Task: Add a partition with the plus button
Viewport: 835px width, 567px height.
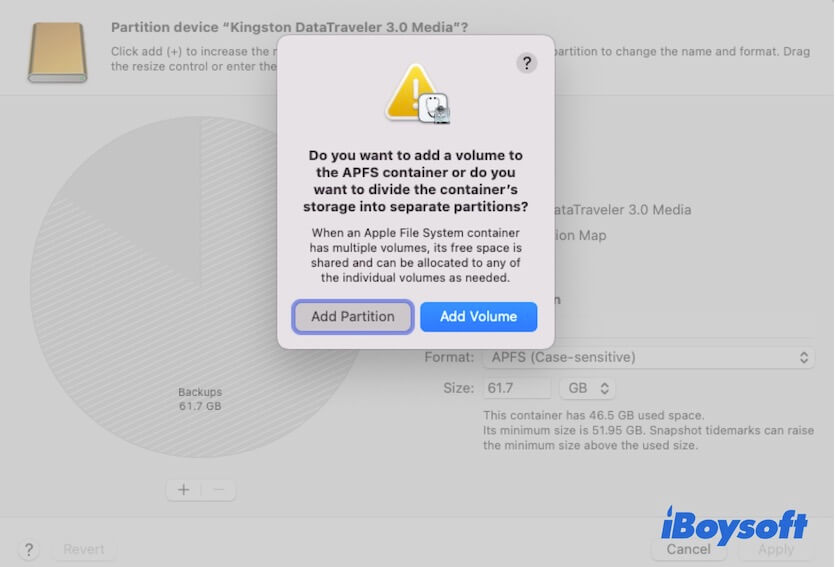Action: point(184,489)
